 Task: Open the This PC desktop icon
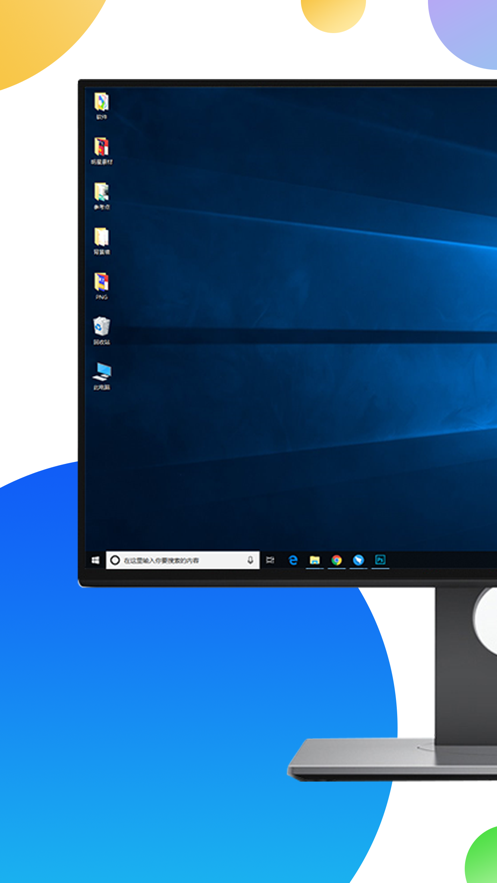(101, 376)
